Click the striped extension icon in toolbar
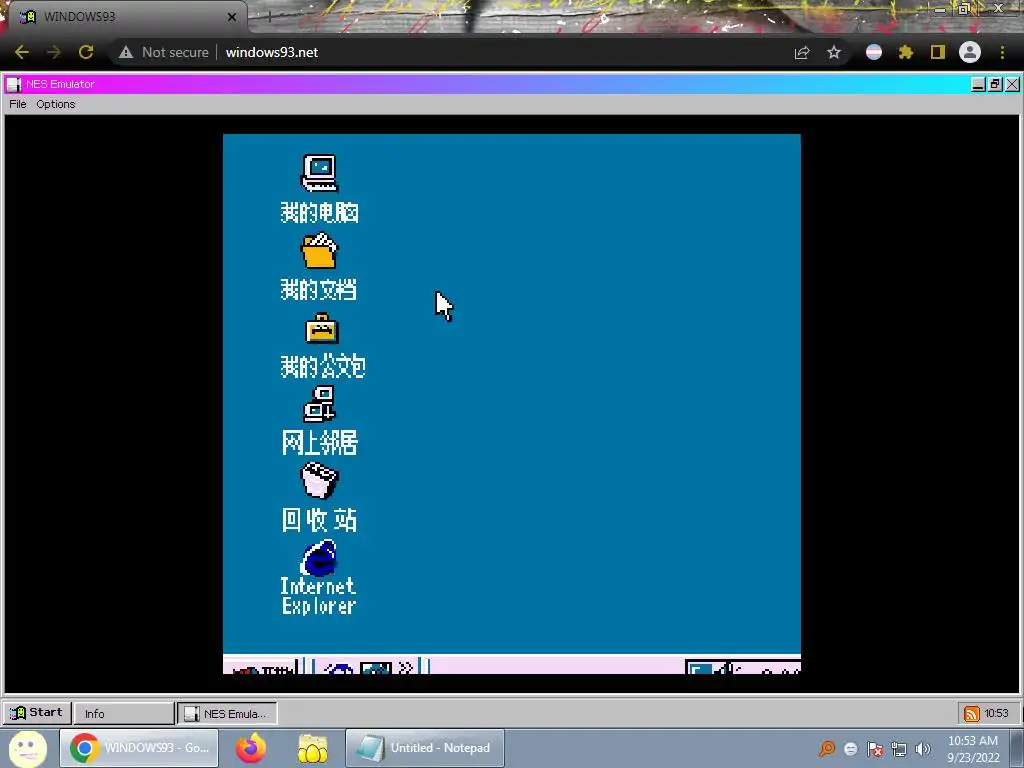The width and height of the screenshot is (1024, 768). [874, 52]
